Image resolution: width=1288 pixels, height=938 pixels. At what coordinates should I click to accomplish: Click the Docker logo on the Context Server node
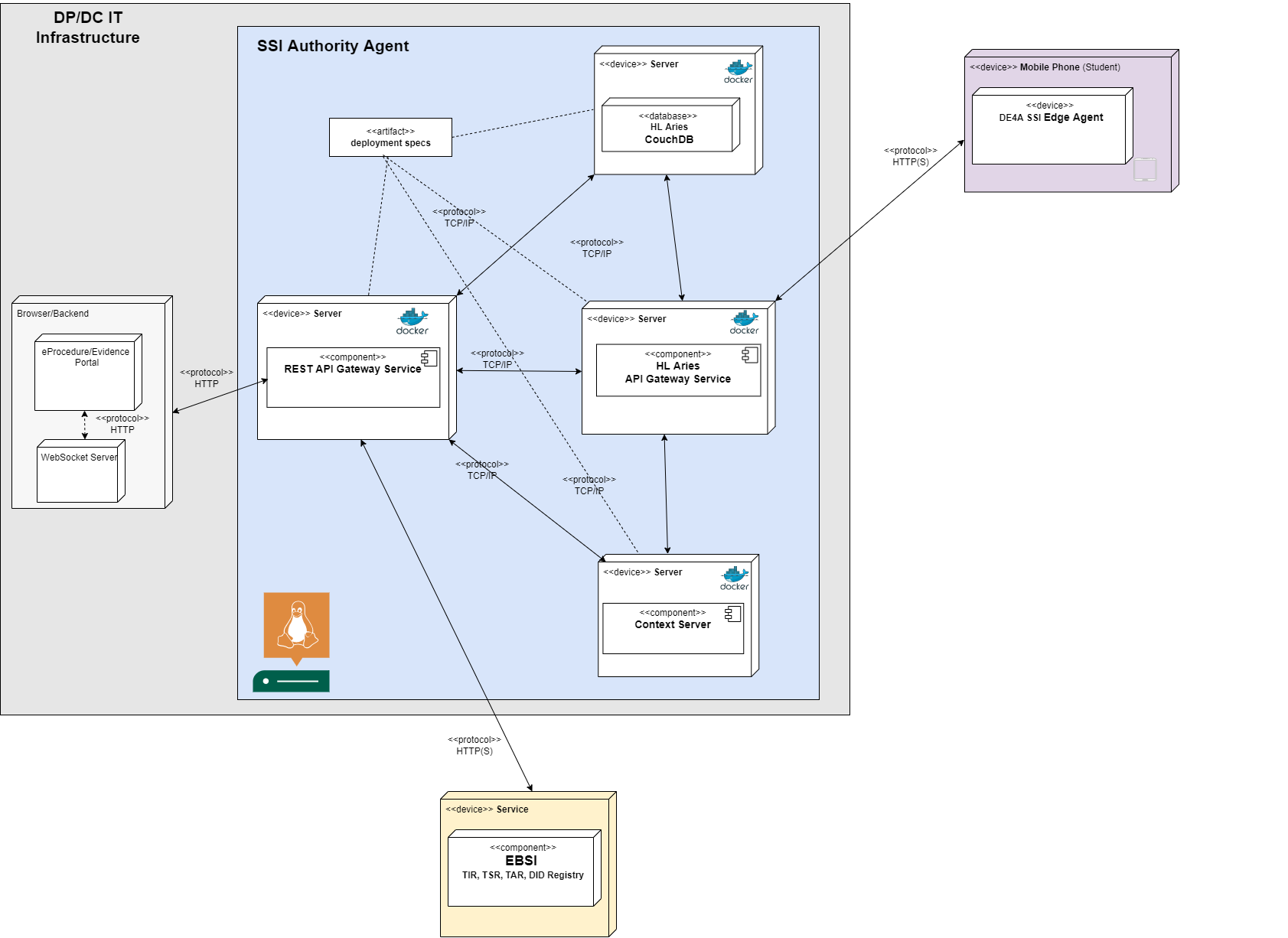click(734, 578)
